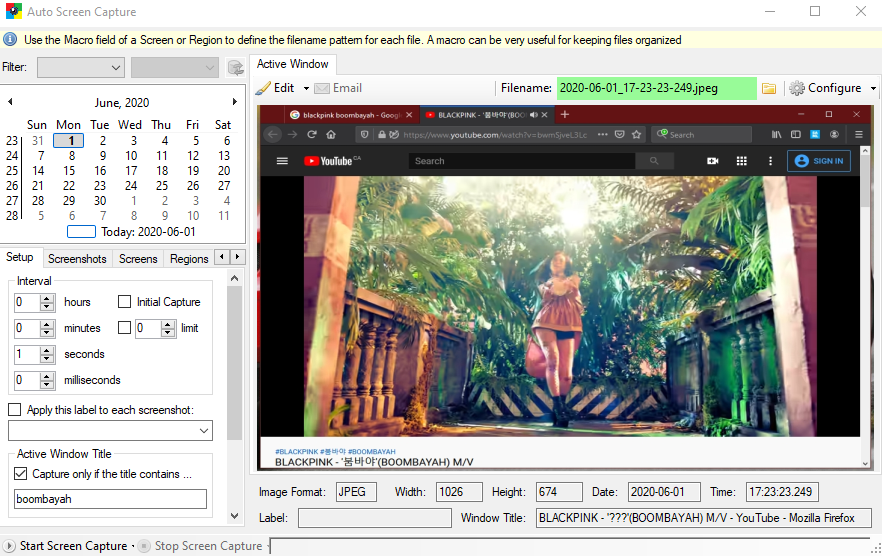Check Apply this label to each screenshot

pos(15,410)
